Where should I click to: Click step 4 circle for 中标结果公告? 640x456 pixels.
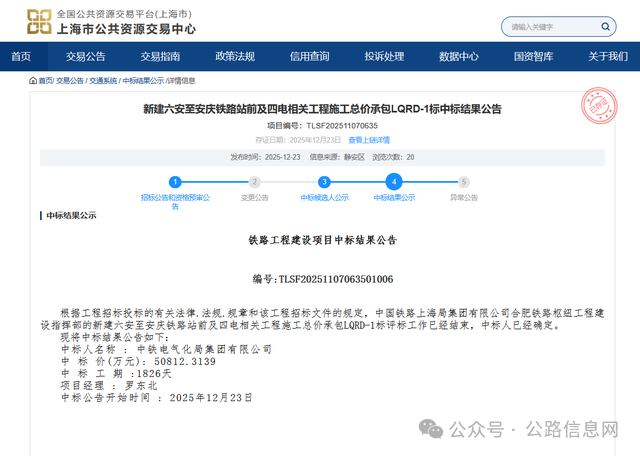coord(394,182)
